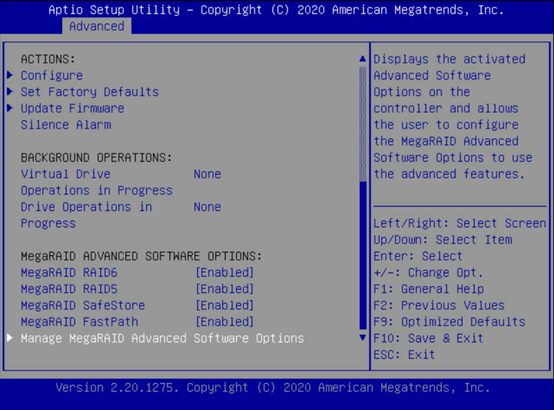This screenshot has height=410, width=554.
Task: Select Drive Operations in Progress item
Action: pyautogui.click(x=86, y=215)
